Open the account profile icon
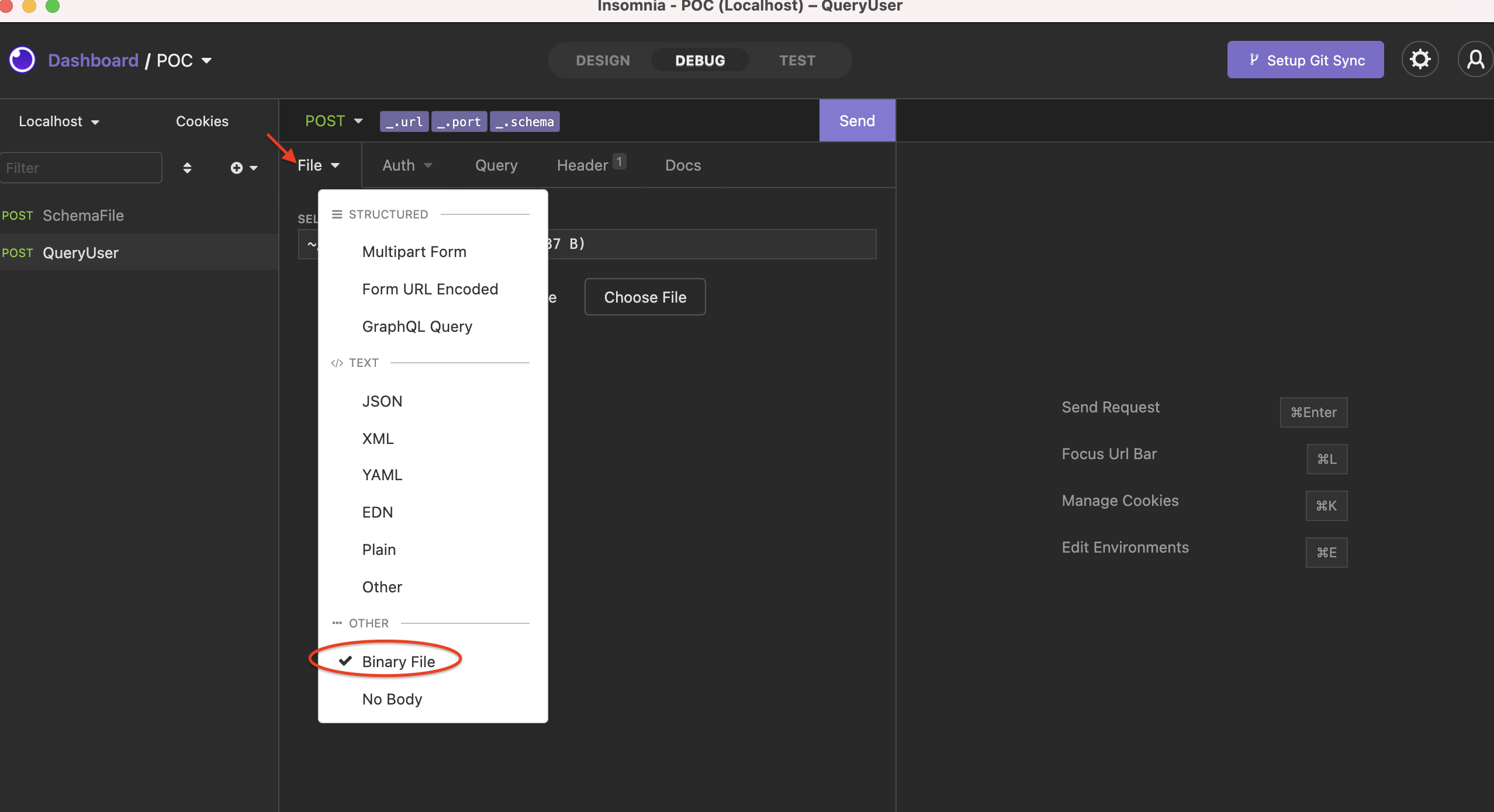This screenshot has width=1494, height=812. [1475, 59]
